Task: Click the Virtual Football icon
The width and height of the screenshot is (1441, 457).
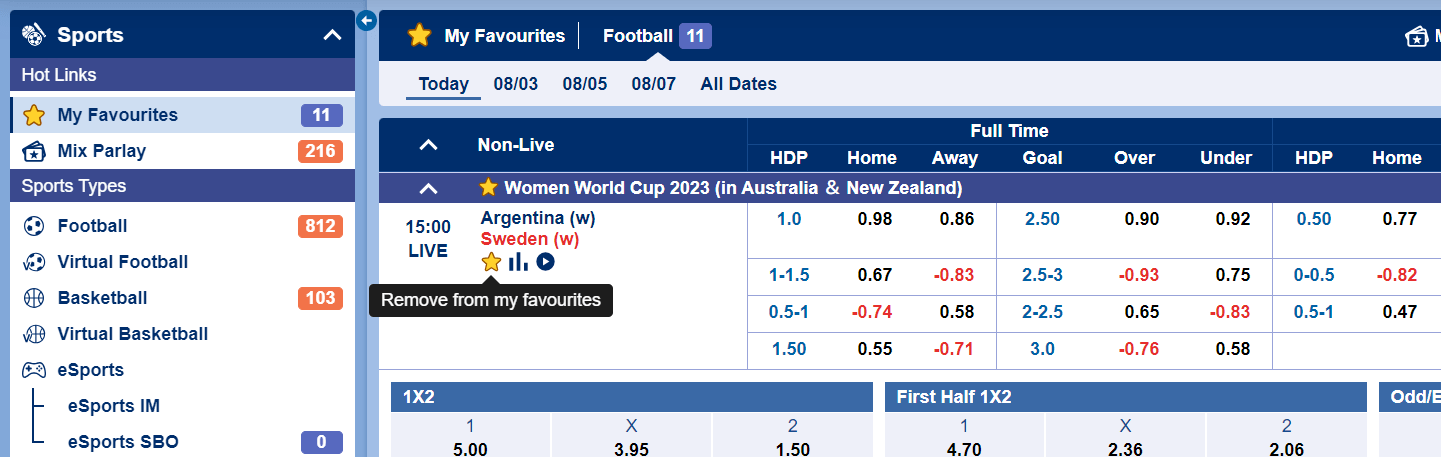Action: pyautogui.click(x=34, y=262)
